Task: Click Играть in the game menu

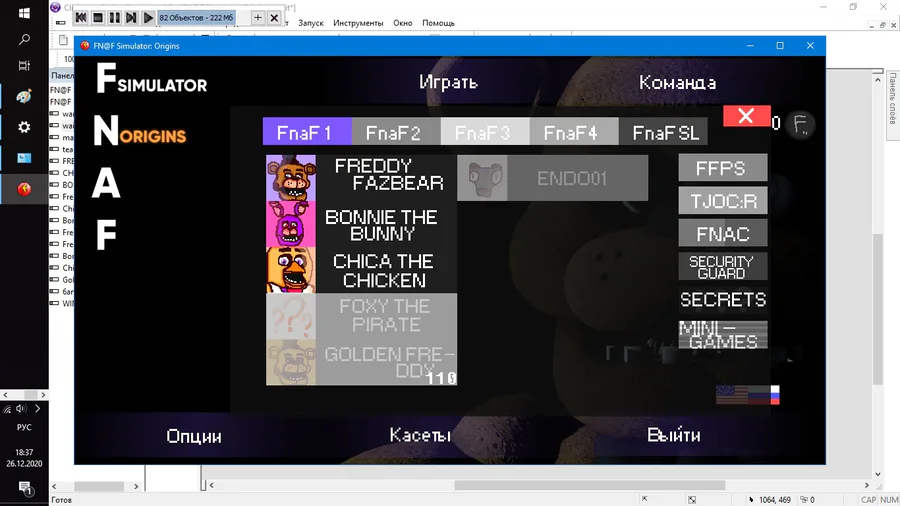Action: [x=448, y=82]
